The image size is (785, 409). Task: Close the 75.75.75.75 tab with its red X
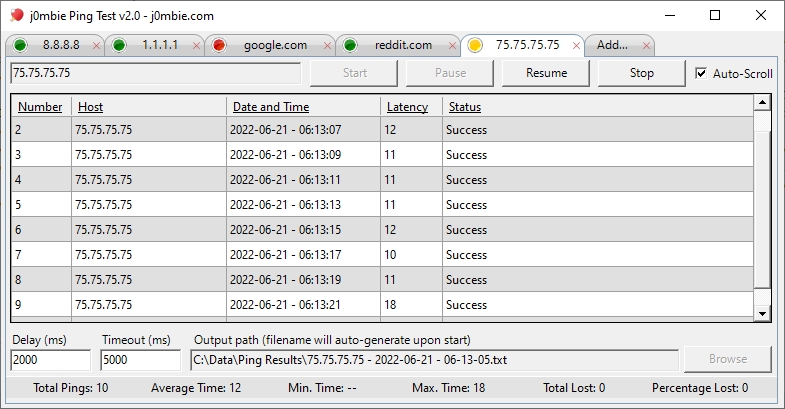[576, 46]
